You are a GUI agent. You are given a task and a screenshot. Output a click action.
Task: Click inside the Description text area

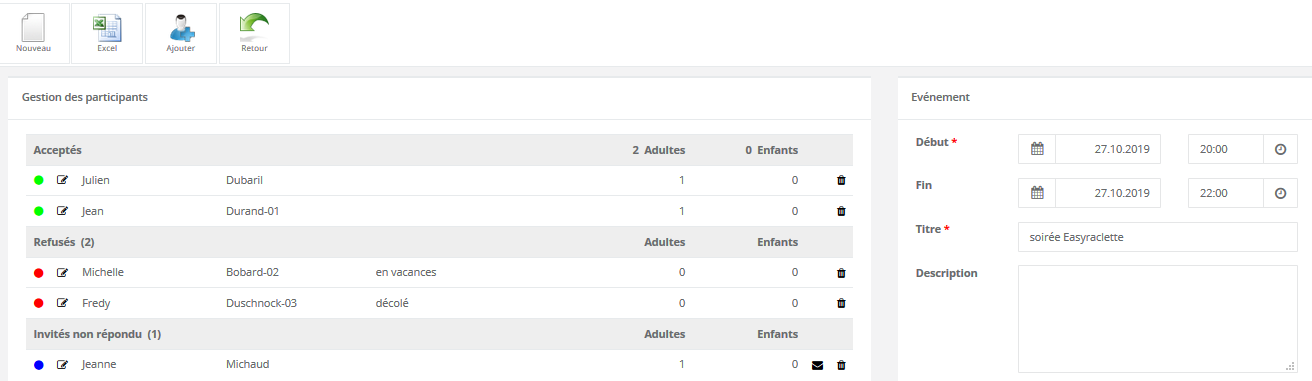click(1157, 319)
